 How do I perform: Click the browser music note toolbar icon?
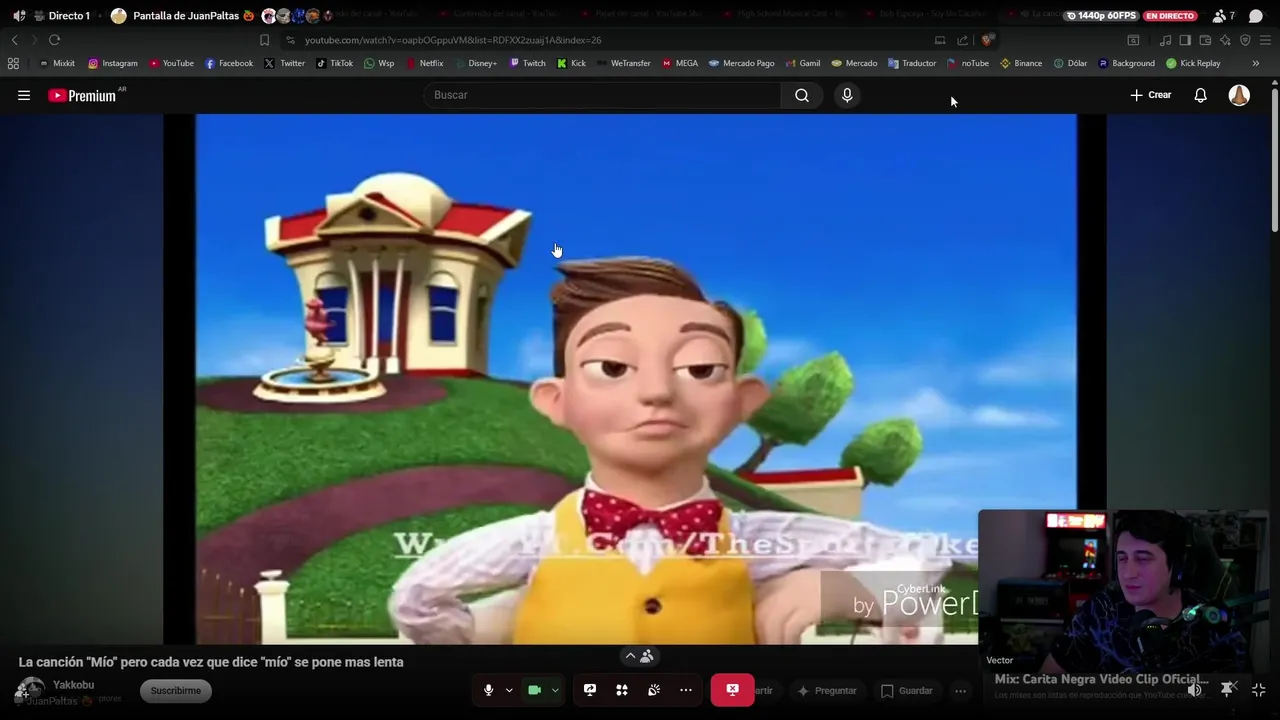tap(1165, 40)
